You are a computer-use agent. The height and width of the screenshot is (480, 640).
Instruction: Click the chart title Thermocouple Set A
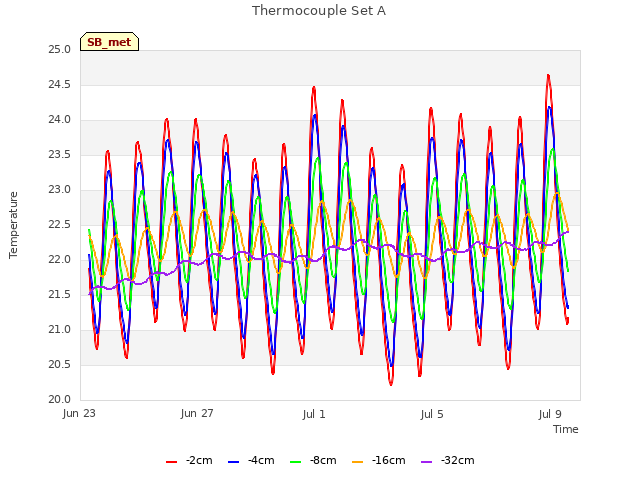click(x=319, y=11)
